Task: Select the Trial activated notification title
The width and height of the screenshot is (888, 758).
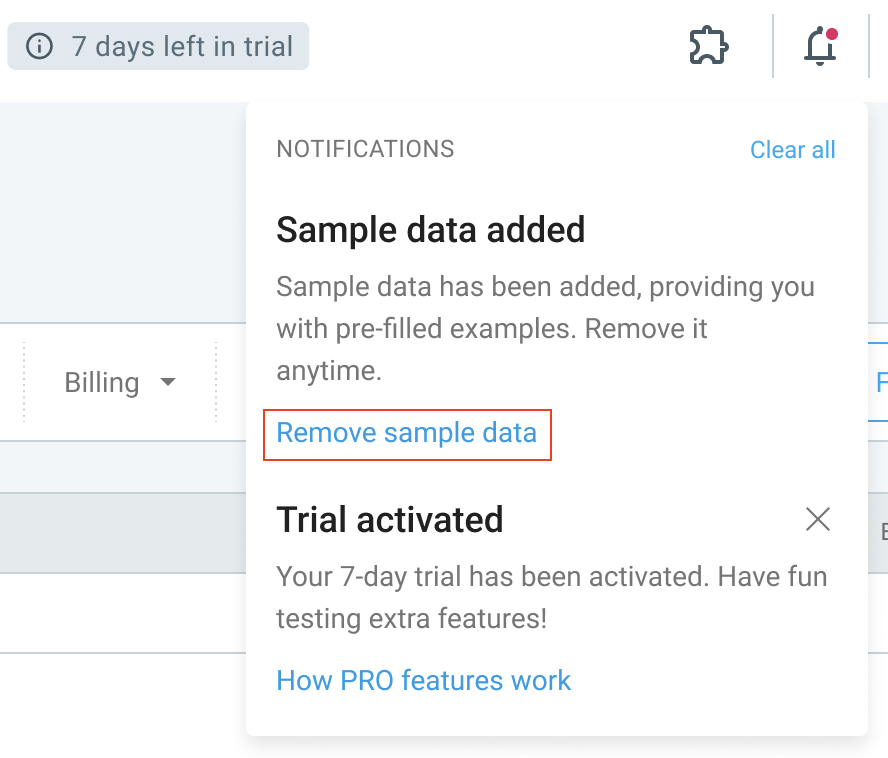Action: (390, 519)
